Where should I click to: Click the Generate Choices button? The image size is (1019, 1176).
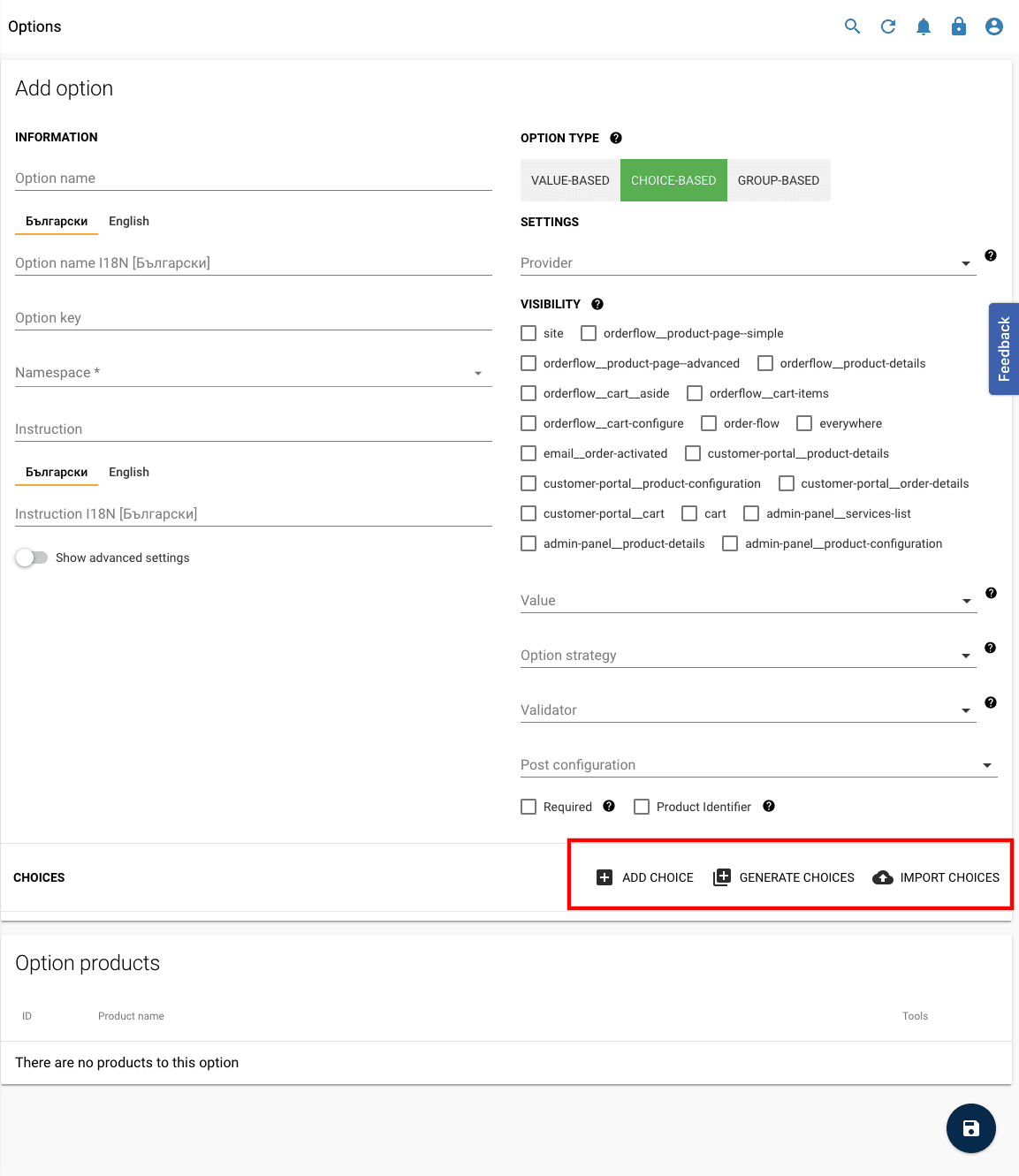pos(783,877)
